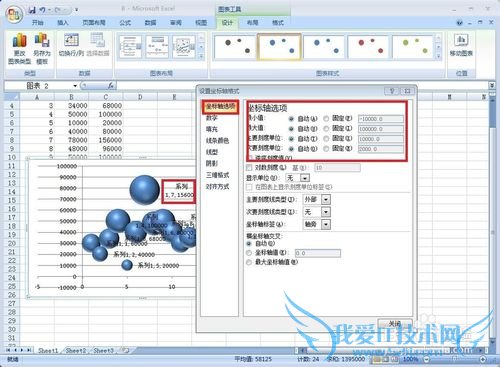This screenshot has width=500, height=367.
Task: Open the 数据 (Data) tab
Action: 150,23
